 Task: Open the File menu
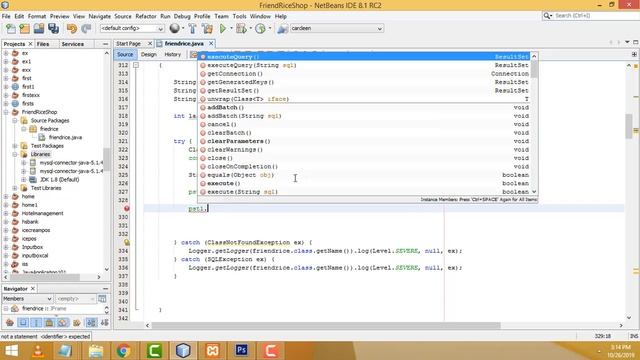(6, 16)
